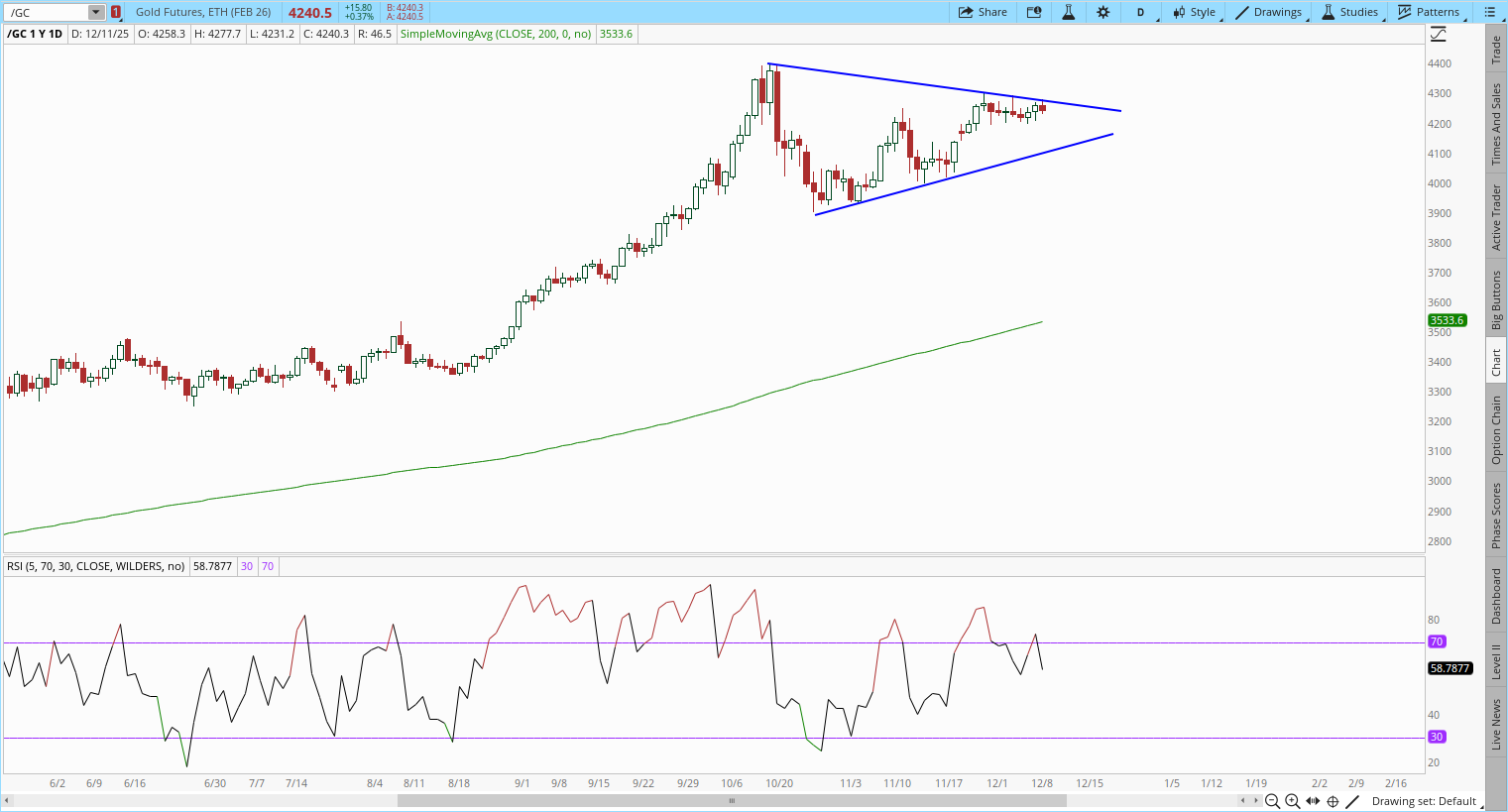This screenshot has width=1508, height=812.
Task: Click the Share icon button
Action: [x=983, y=12]
